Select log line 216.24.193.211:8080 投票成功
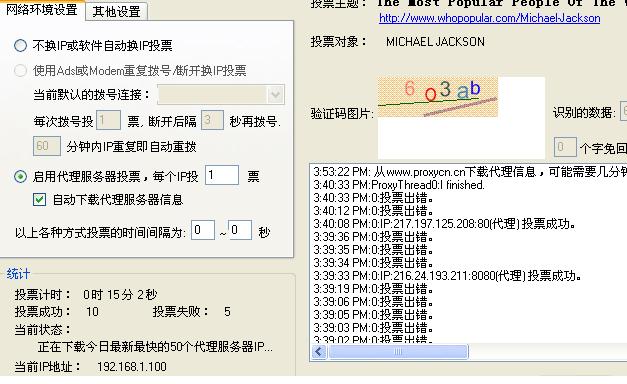 click(x=447, y=276)
